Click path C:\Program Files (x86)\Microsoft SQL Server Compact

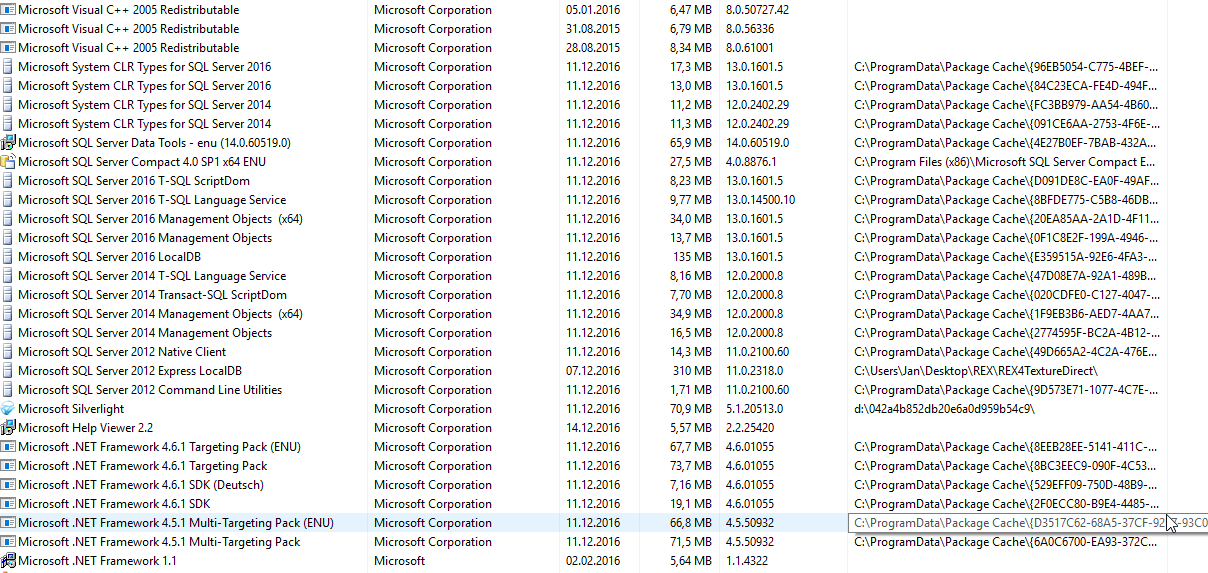(x=1005, y=162)
